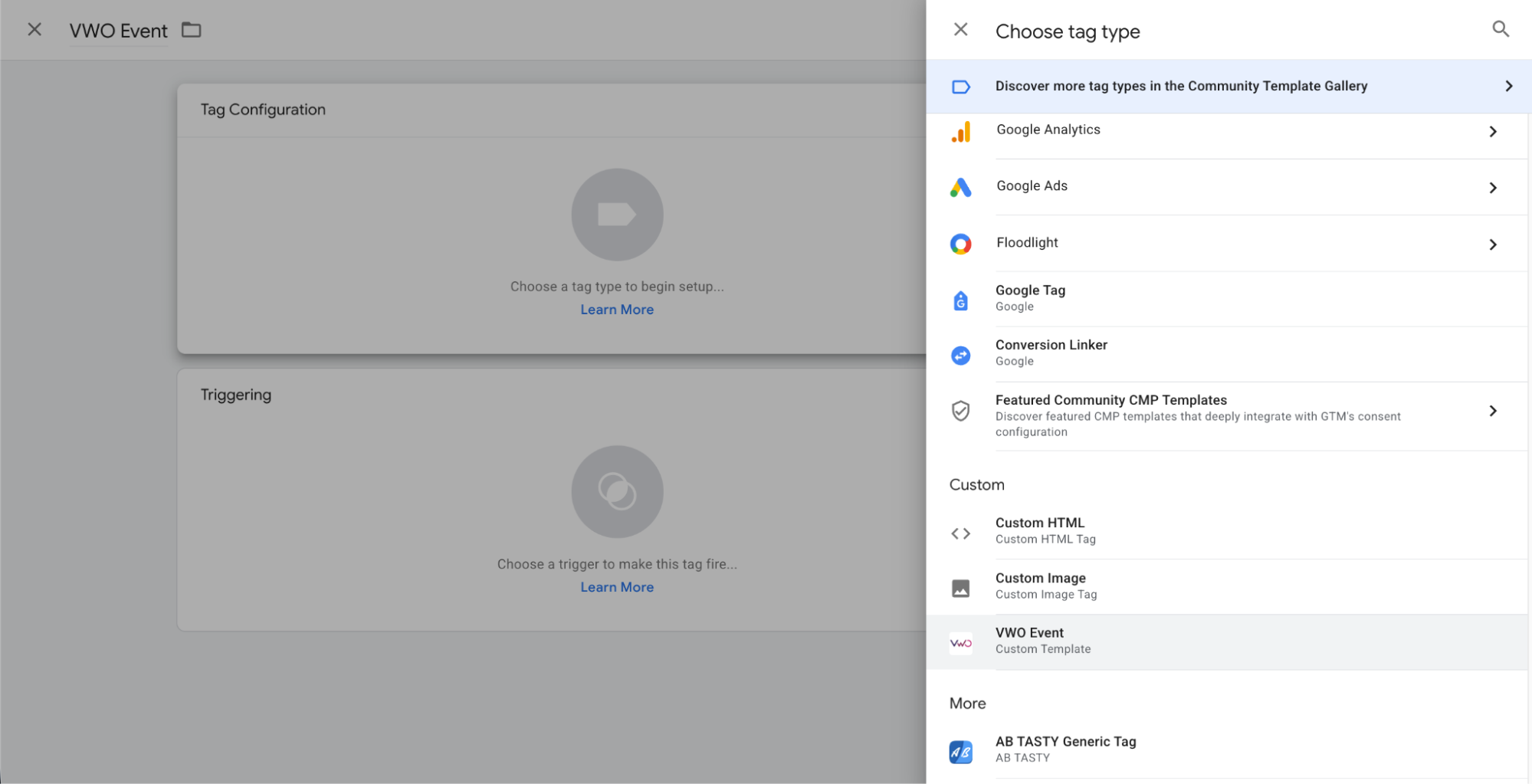
Task: Open Learn More under Choose a trigger
Action: 617,587
